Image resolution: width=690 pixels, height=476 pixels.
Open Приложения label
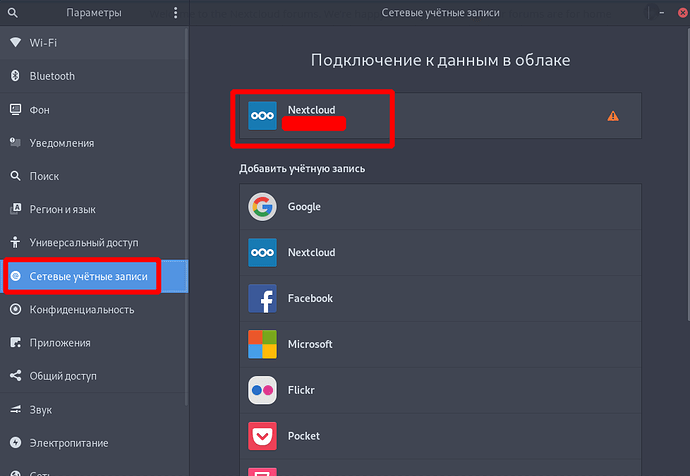pos(60,343)
